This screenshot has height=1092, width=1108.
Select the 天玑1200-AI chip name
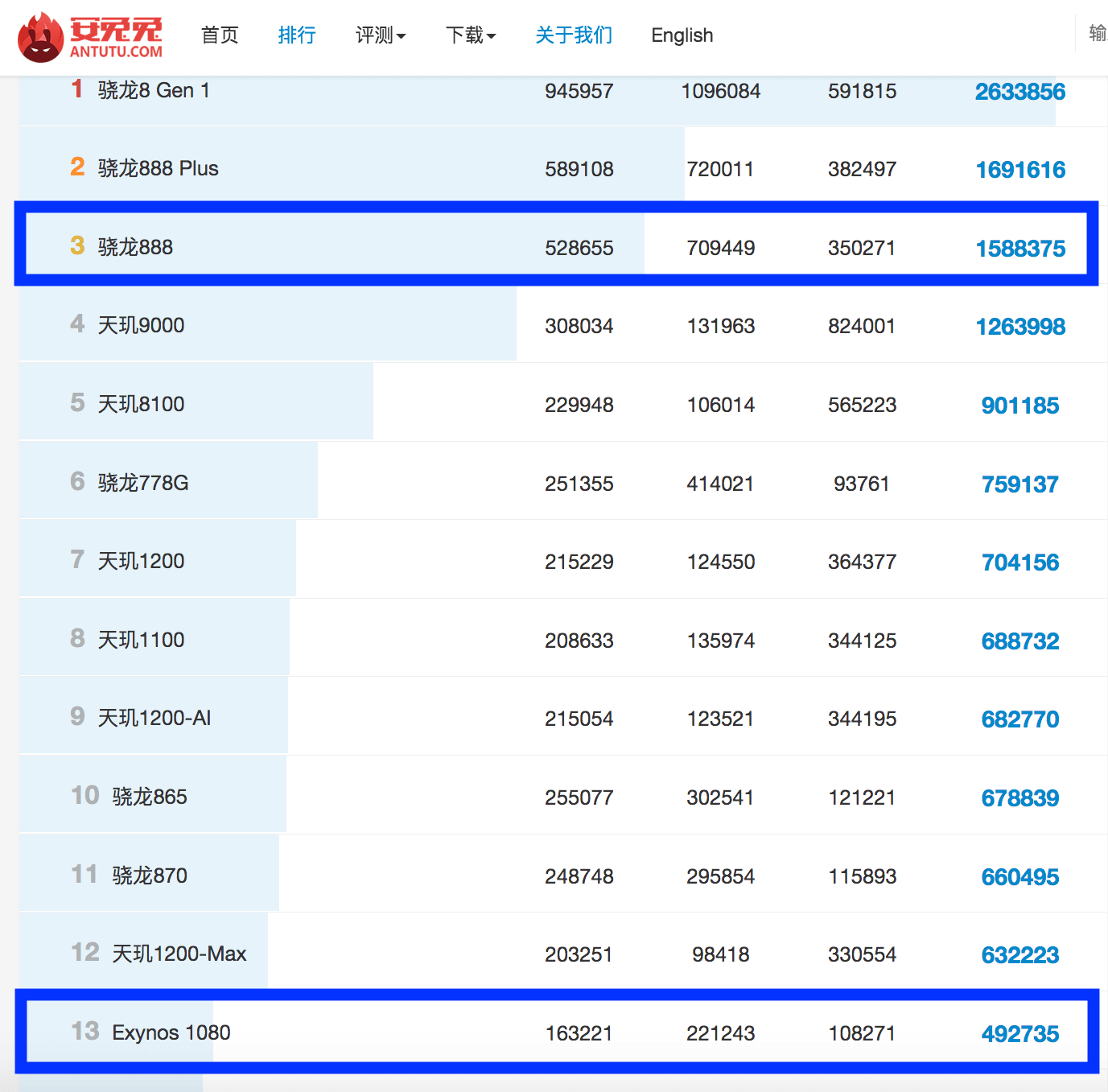pos(154,718)
